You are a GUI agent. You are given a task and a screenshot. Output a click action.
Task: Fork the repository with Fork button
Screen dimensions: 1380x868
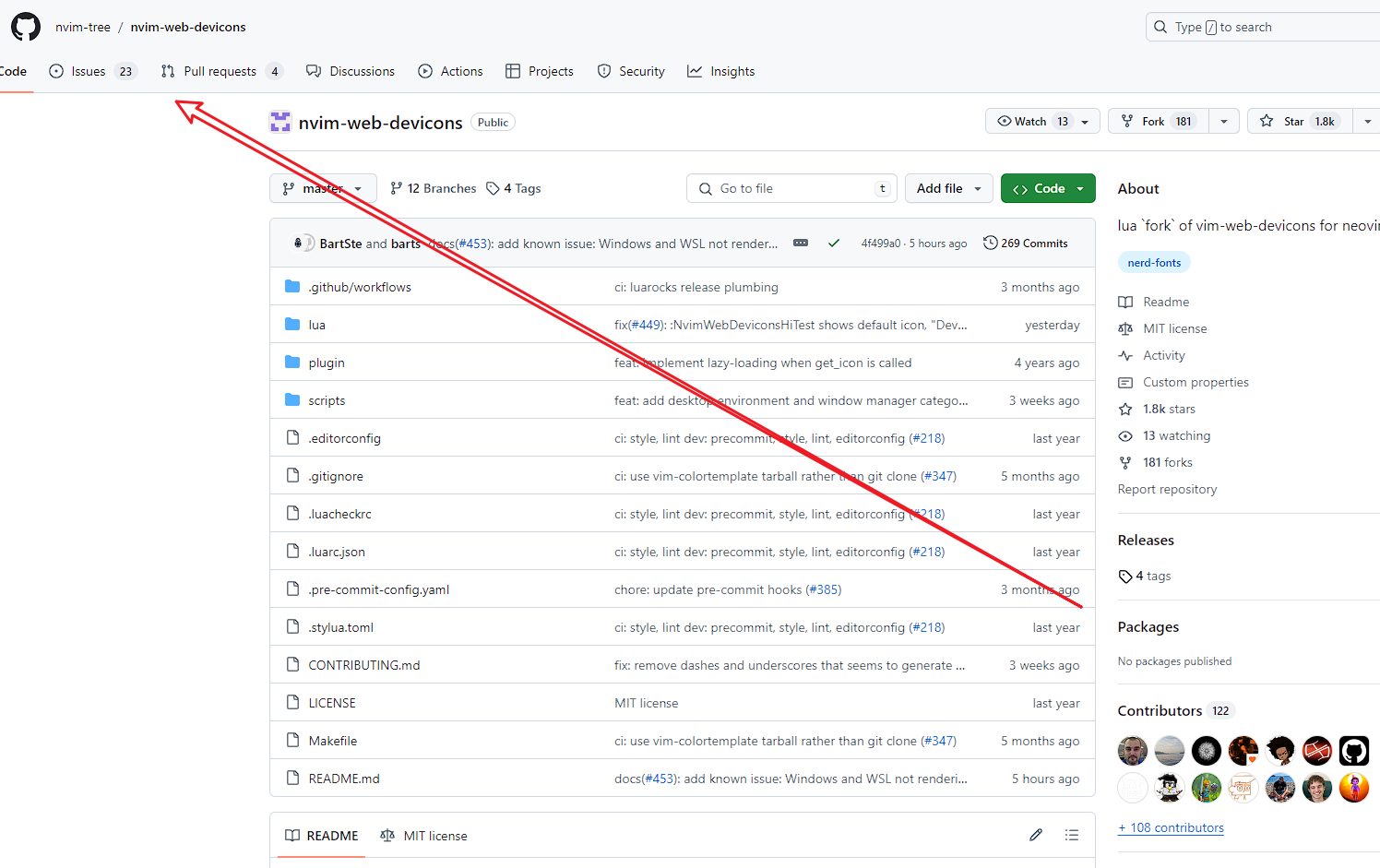tap(1158, 121)
